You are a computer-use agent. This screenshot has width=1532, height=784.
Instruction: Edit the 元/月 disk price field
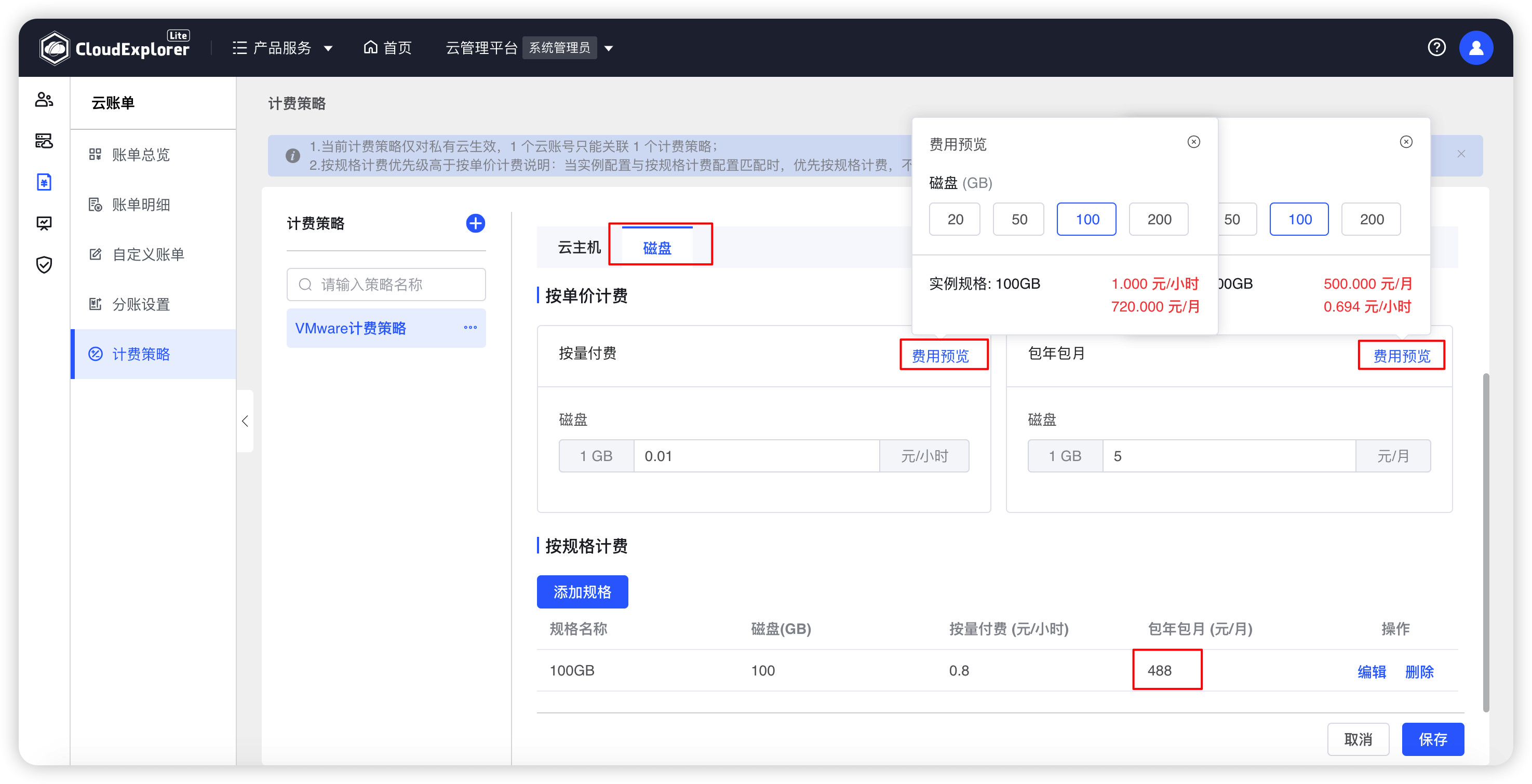pos(1229,456)
